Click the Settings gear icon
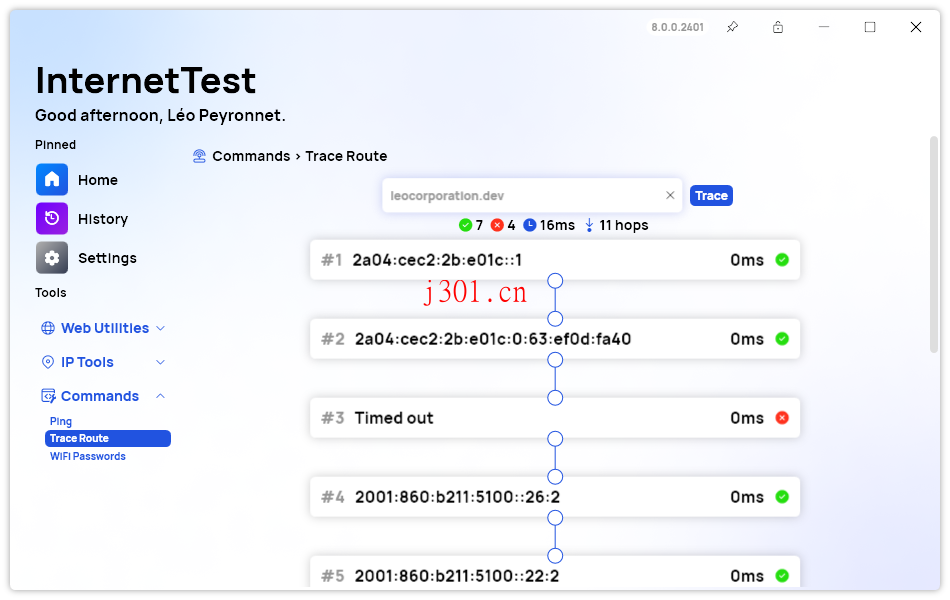Screen dimensions: 950x600 click(51, 257)
